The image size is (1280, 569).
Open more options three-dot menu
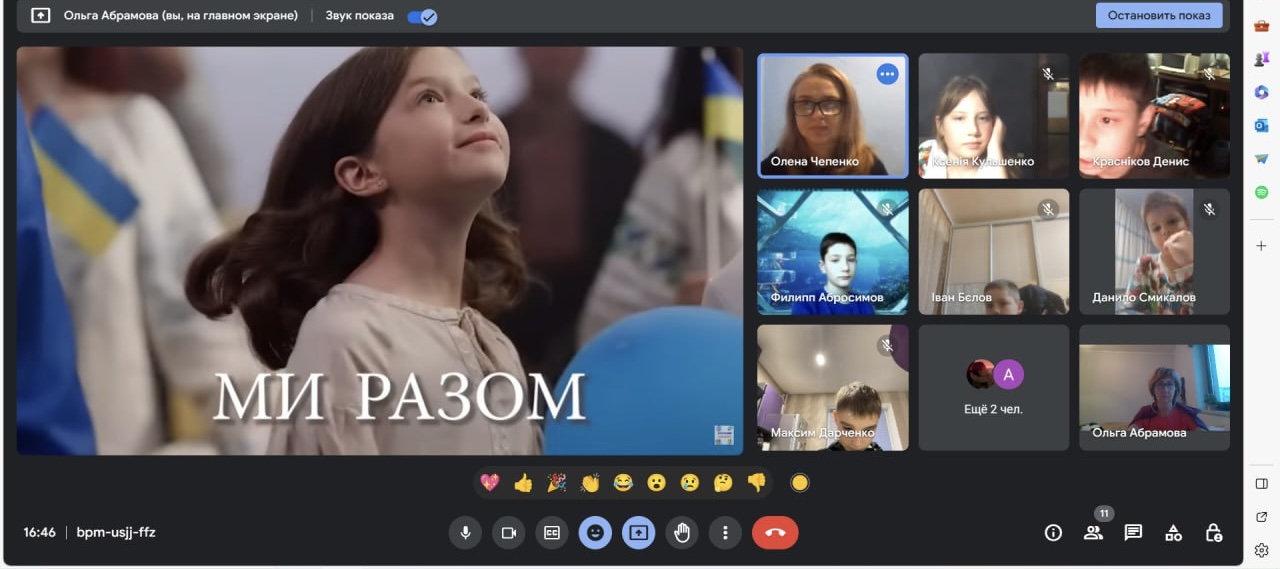click(725, 533)
